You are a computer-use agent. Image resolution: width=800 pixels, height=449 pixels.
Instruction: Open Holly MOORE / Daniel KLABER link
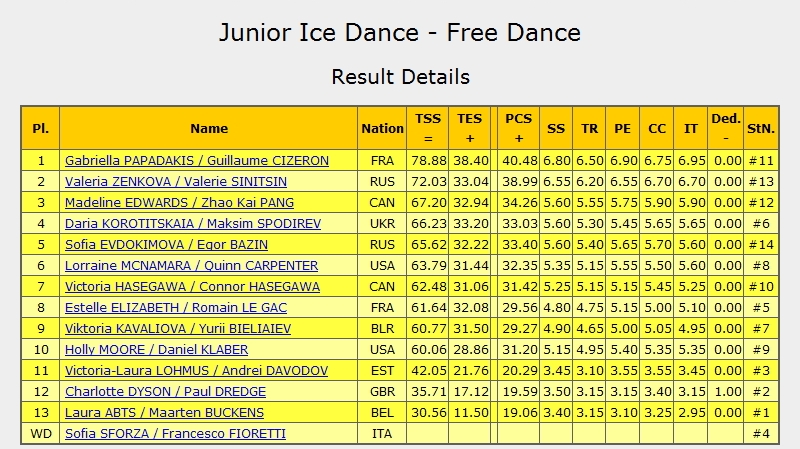157,349
